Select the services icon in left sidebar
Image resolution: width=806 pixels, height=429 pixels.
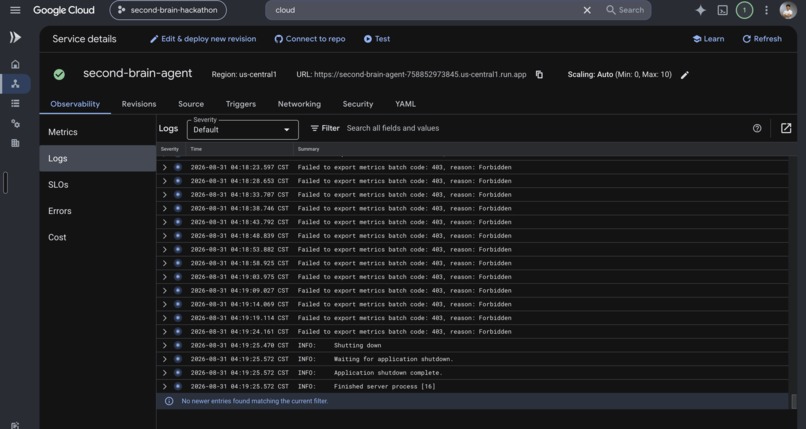[15, 84]
